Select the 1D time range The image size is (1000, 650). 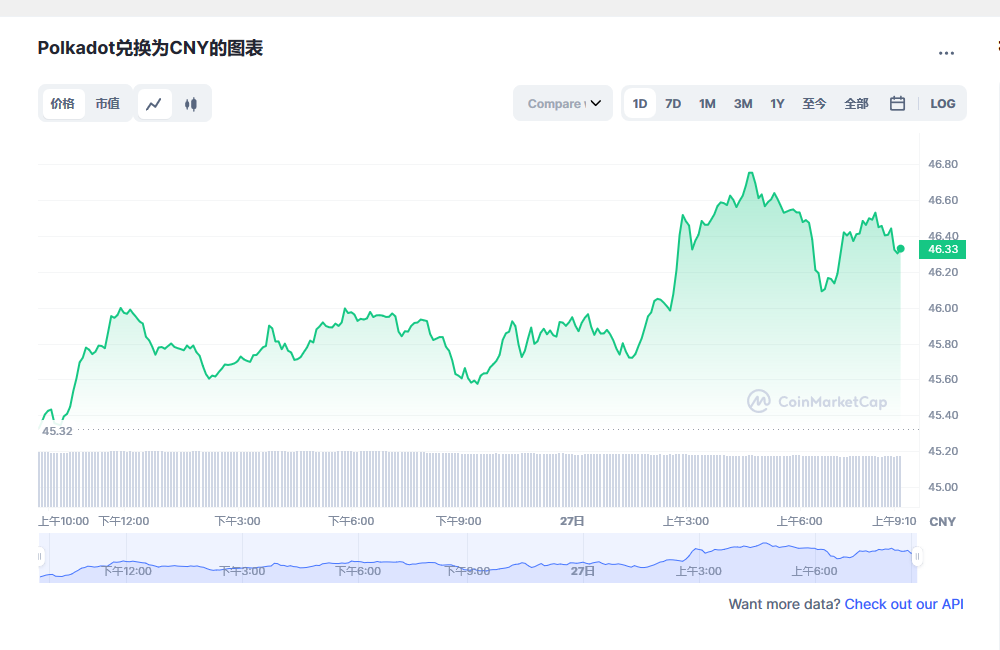pyautogui.click(x=640, y=103)
